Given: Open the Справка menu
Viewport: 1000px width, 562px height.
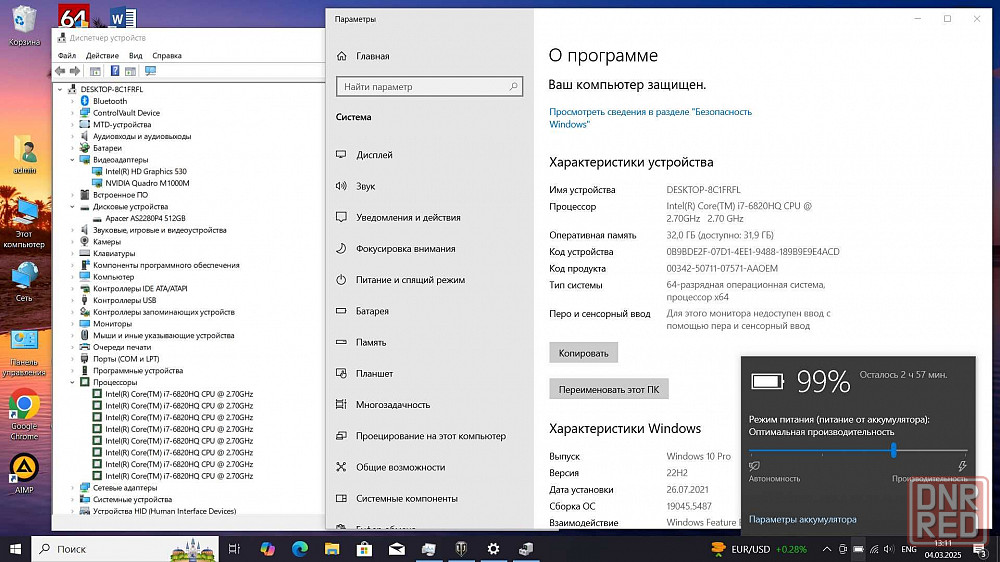Looking at the screenshot, I should click(166, 55).
